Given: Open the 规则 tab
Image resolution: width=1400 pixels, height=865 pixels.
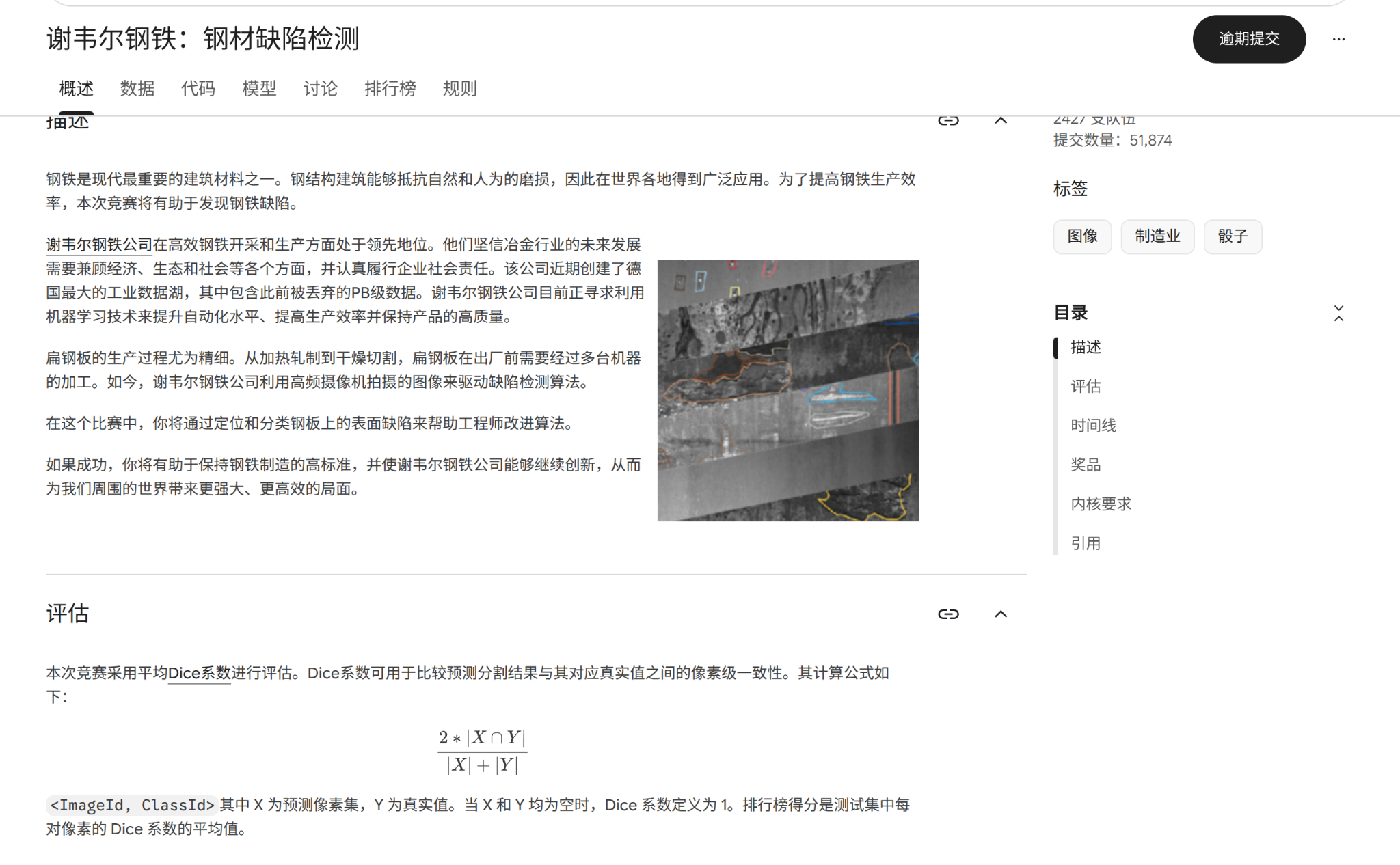Looking at the screenshot, I should [x=459, y=89].
